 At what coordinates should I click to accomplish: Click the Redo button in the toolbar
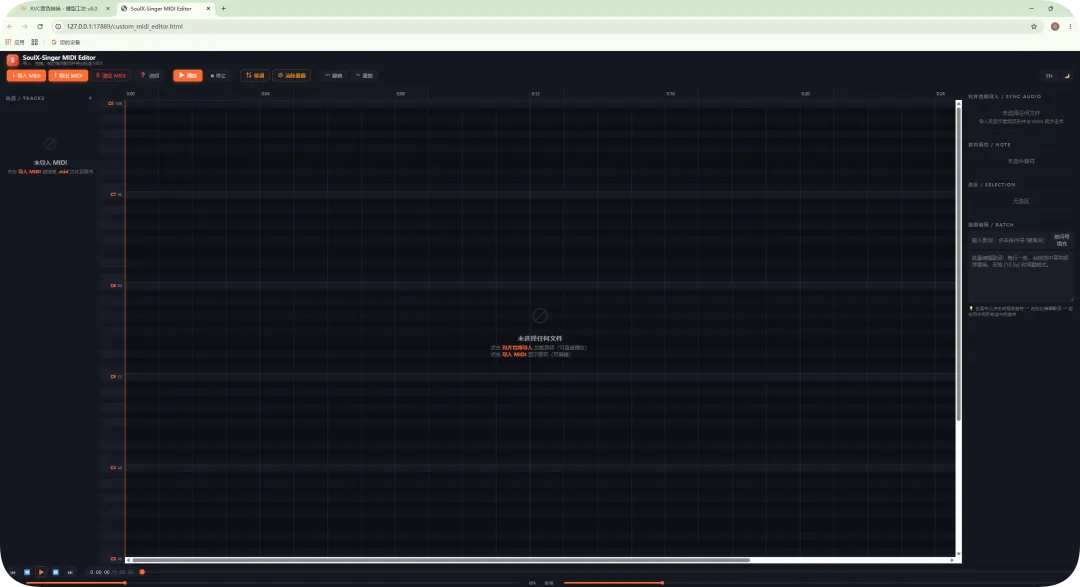[364, 76]
